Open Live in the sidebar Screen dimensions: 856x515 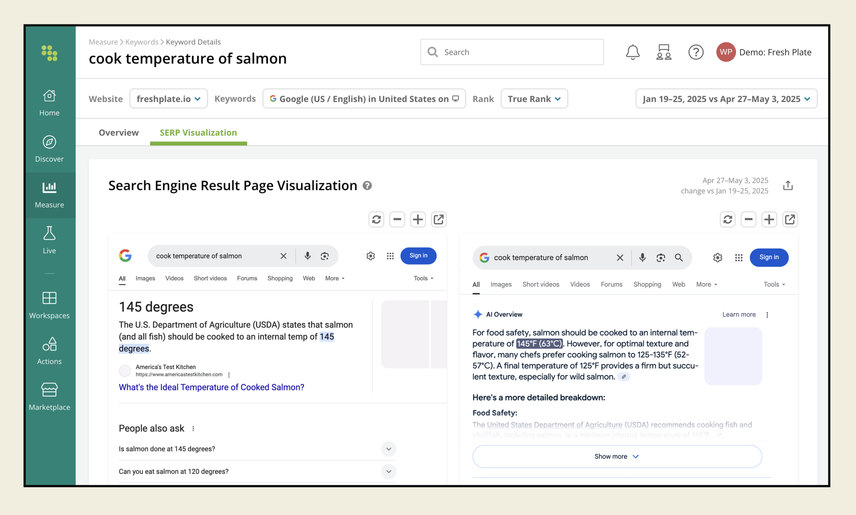[49, 240]
